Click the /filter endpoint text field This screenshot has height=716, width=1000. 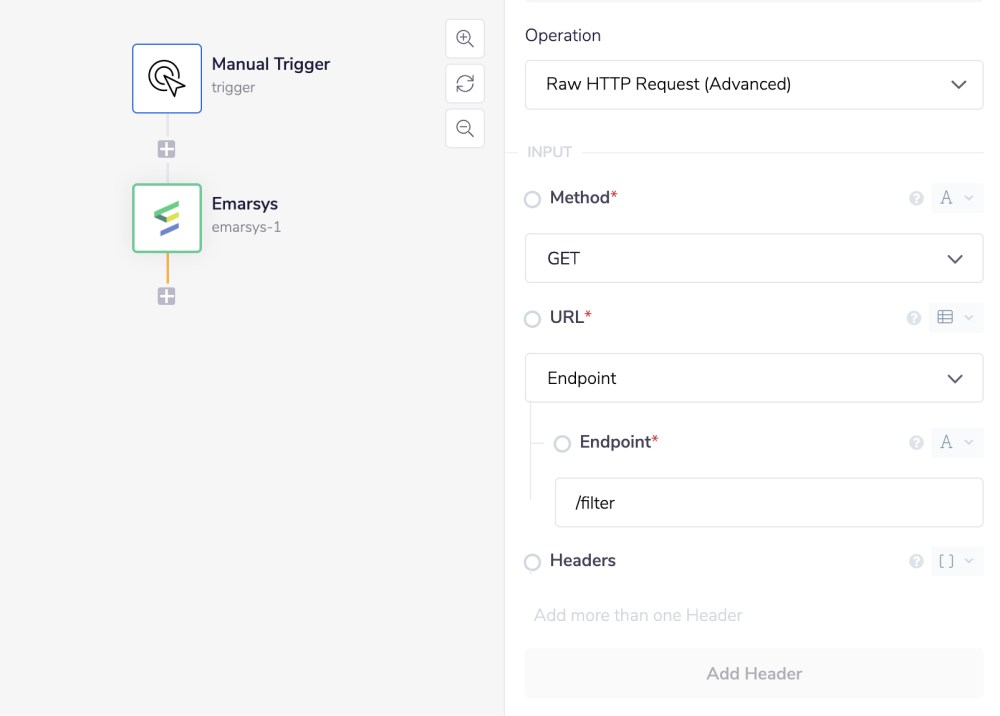coord(768,503)
